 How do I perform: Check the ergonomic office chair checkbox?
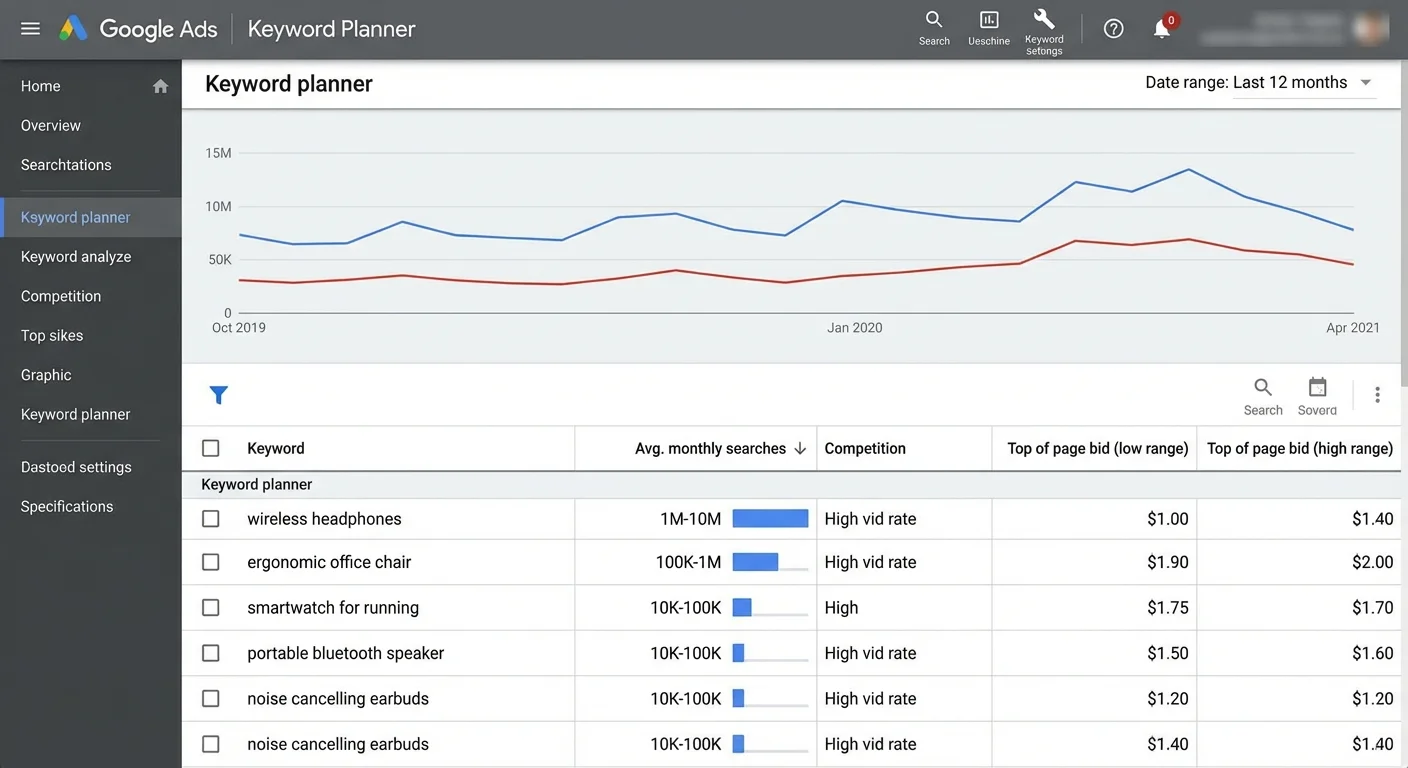click(x=210, y=562)
